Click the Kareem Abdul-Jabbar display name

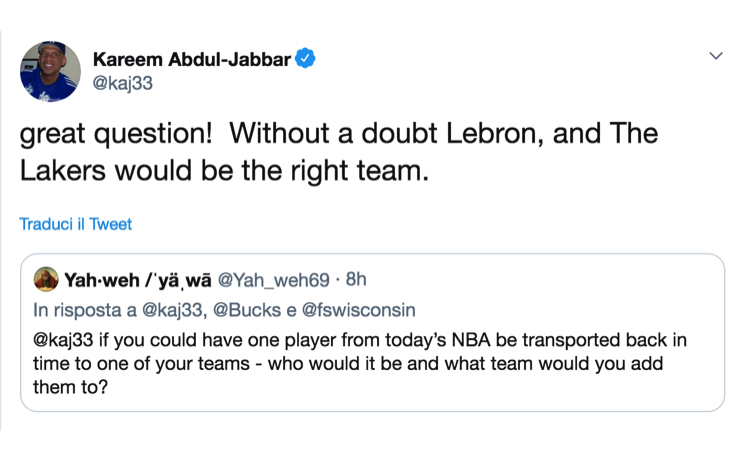(x=191, y=60)
